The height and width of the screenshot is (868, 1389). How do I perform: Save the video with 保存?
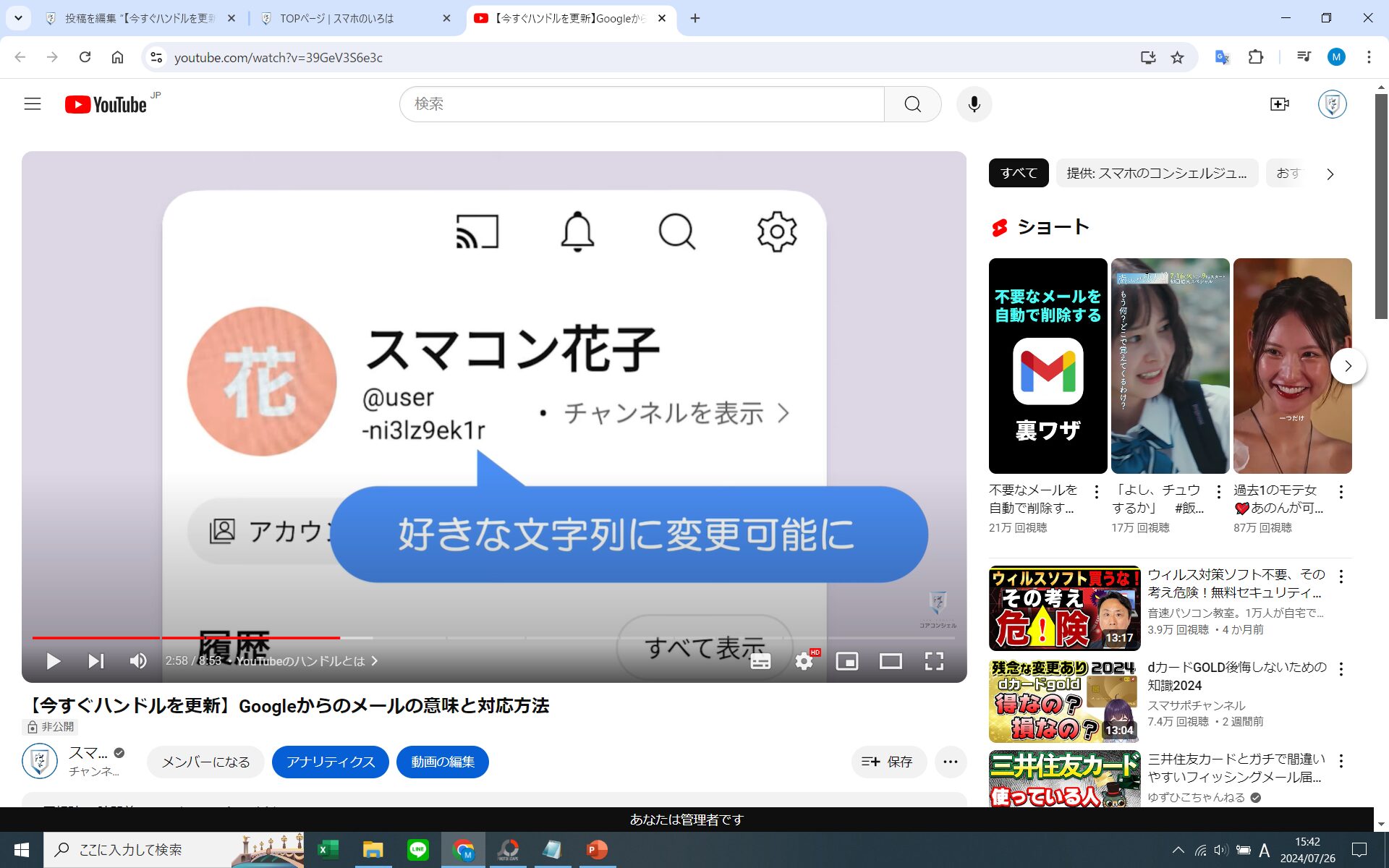coord(888,762)
